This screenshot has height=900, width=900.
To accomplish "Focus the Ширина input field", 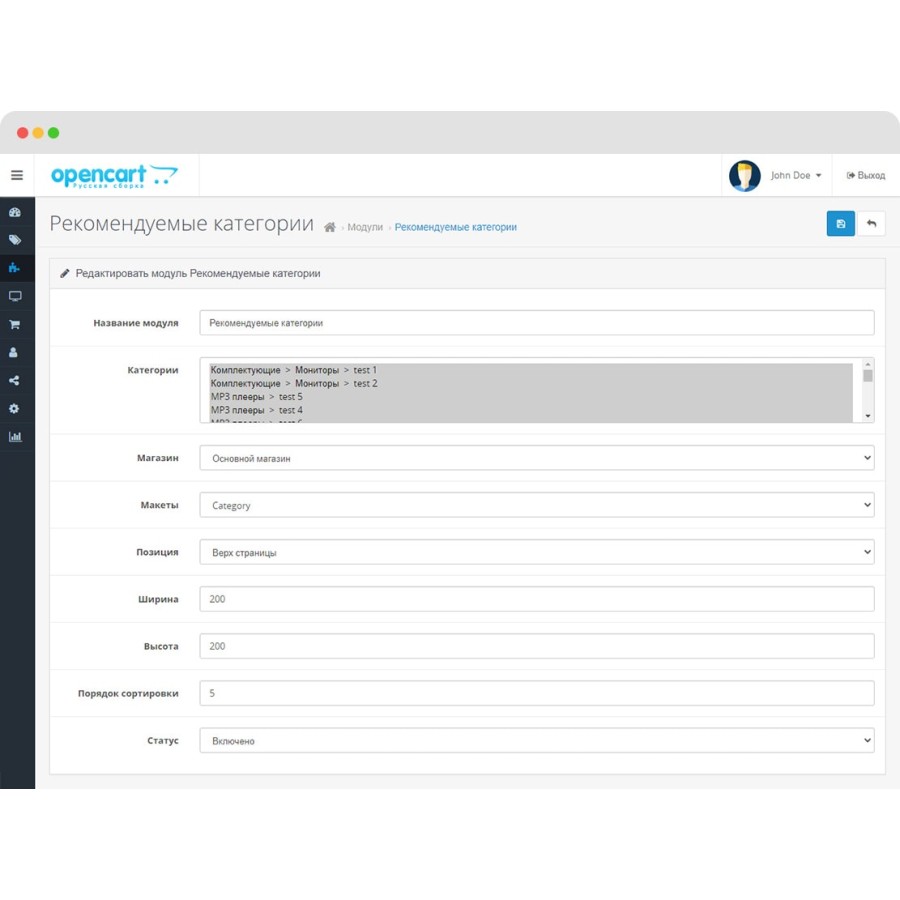I will 537,599.
